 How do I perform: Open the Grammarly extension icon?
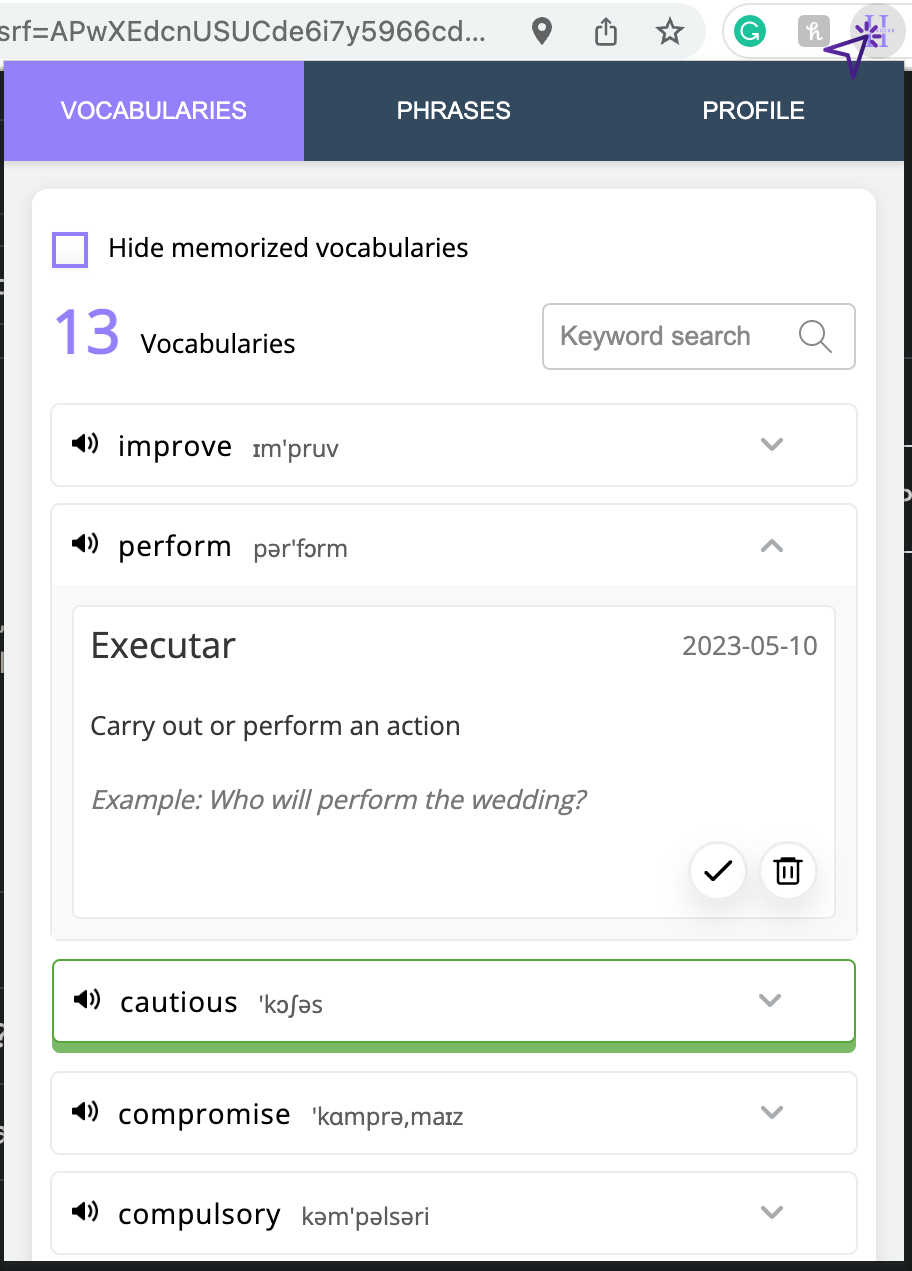click(x=749, y=32)
